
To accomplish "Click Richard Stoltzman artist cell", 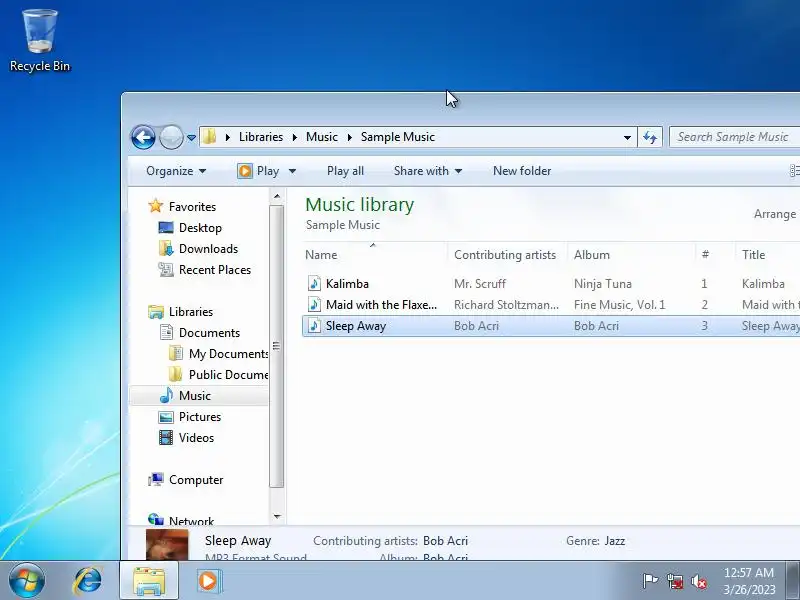I will 506,305.
